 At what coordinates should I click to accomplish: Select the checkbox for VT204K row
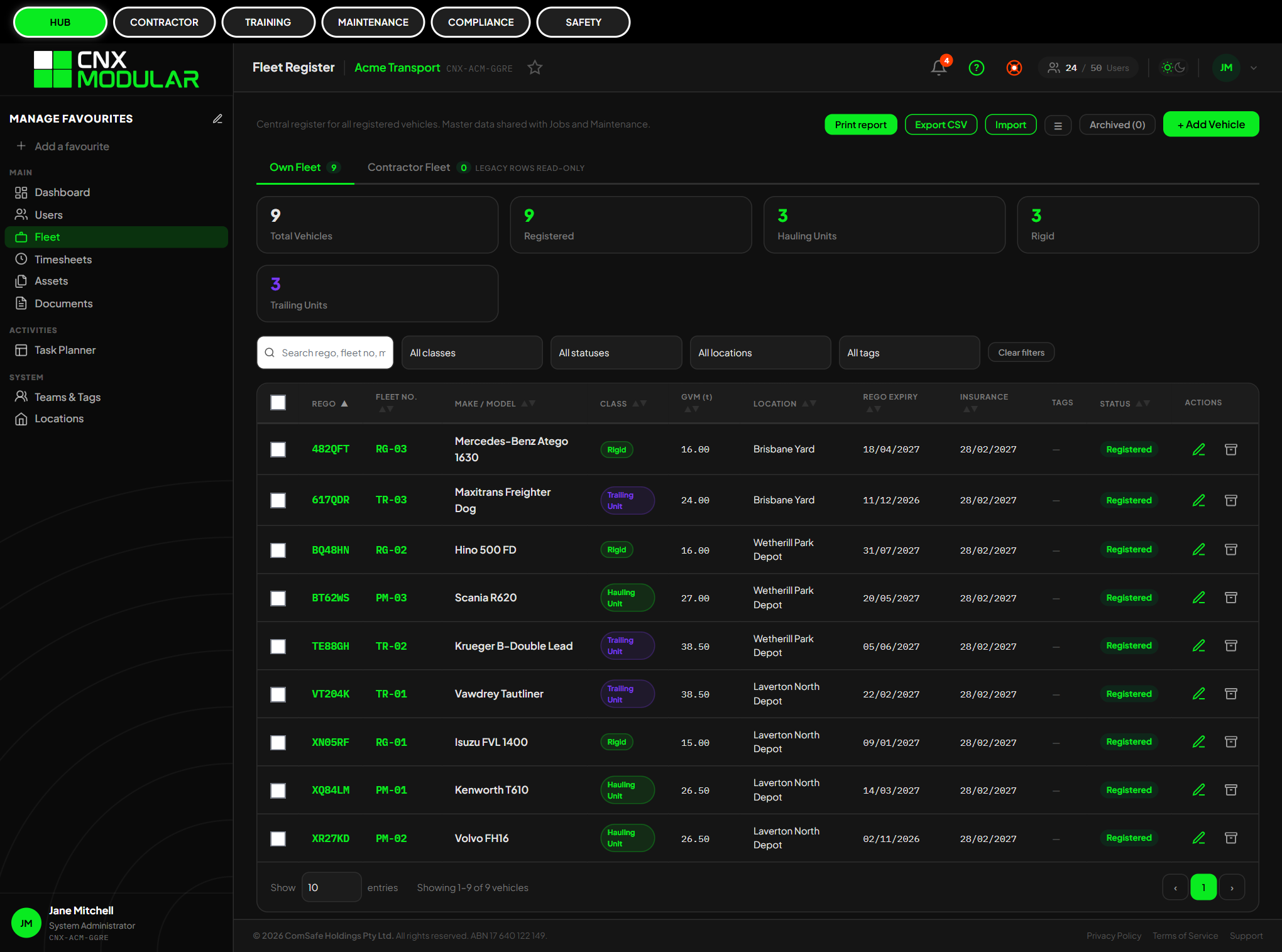click(278, 694)
